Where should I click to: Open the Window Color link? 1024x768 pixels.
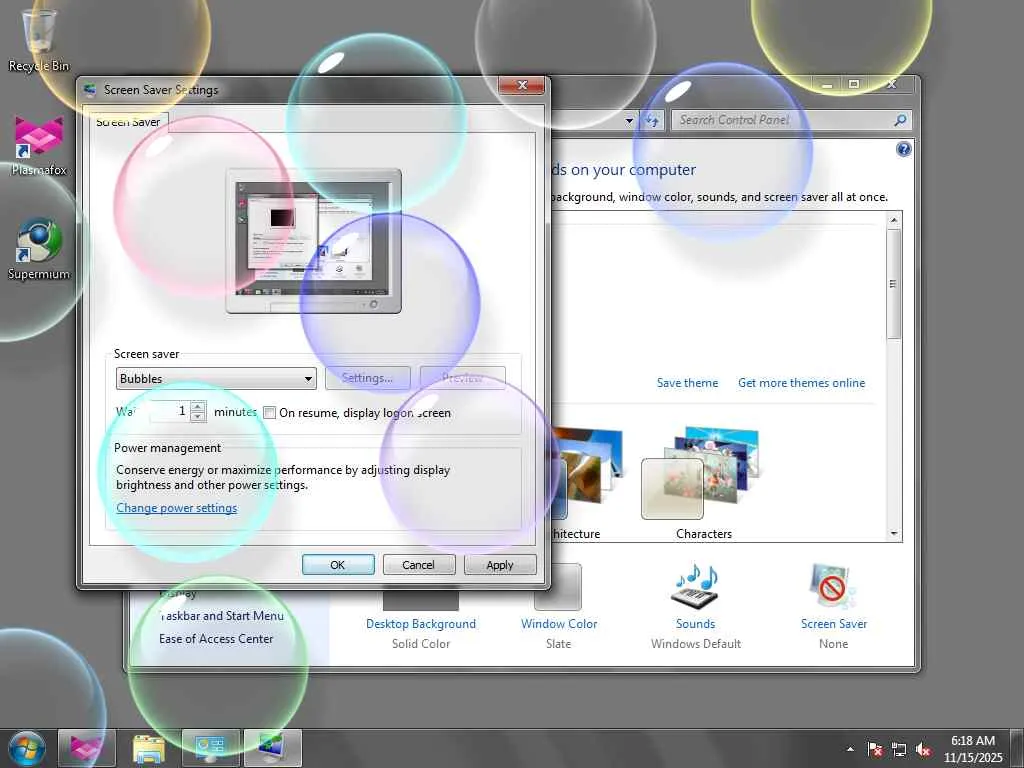coord(559,624)
